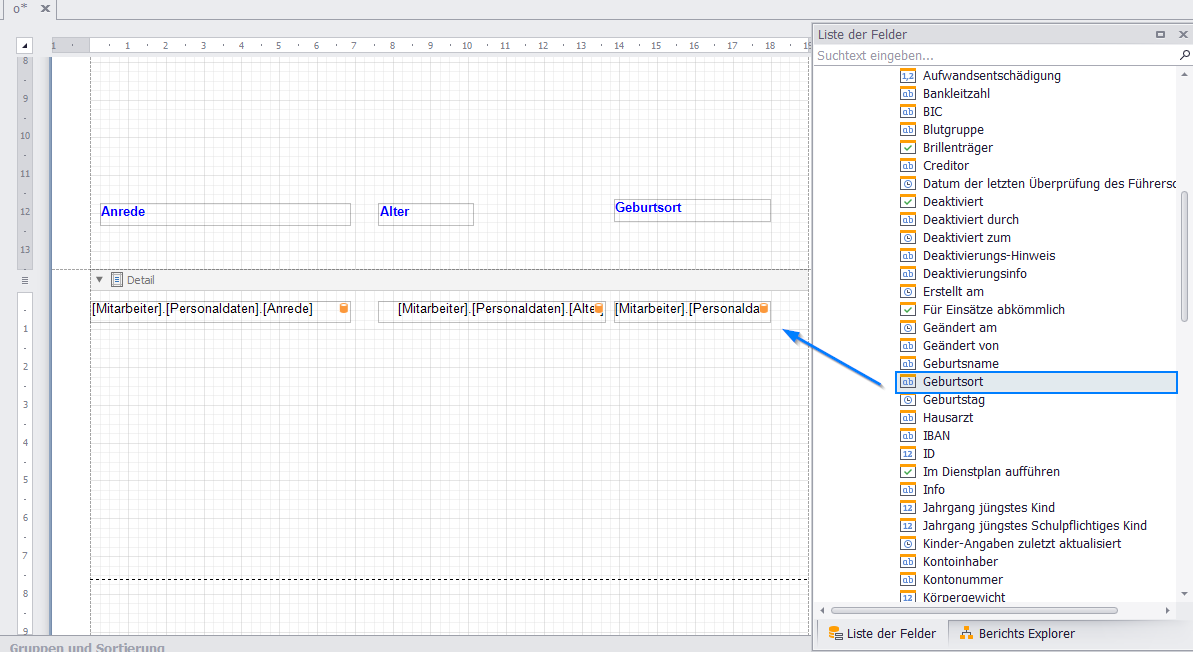Viewport: 1193px width, 652px height.
Task: Select the Liste der Felder tab
Action: pyautogui.click(x=881, y=633)
